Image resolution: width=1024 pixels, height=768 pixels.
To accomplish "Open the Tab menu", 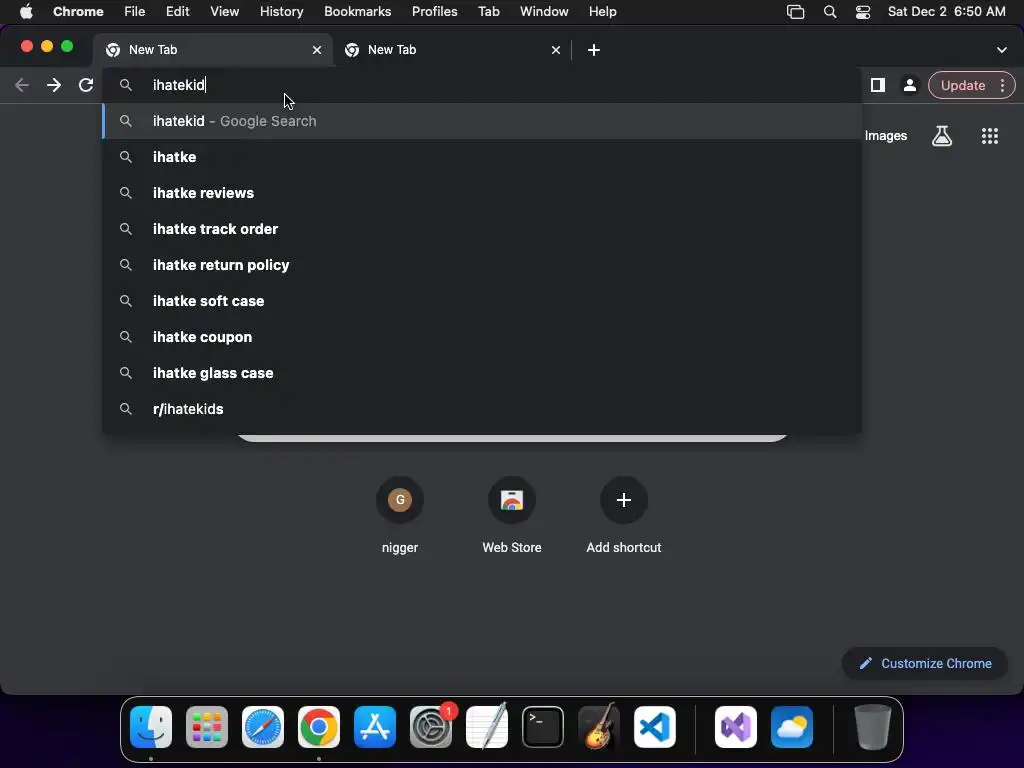I will coord(488,12).
